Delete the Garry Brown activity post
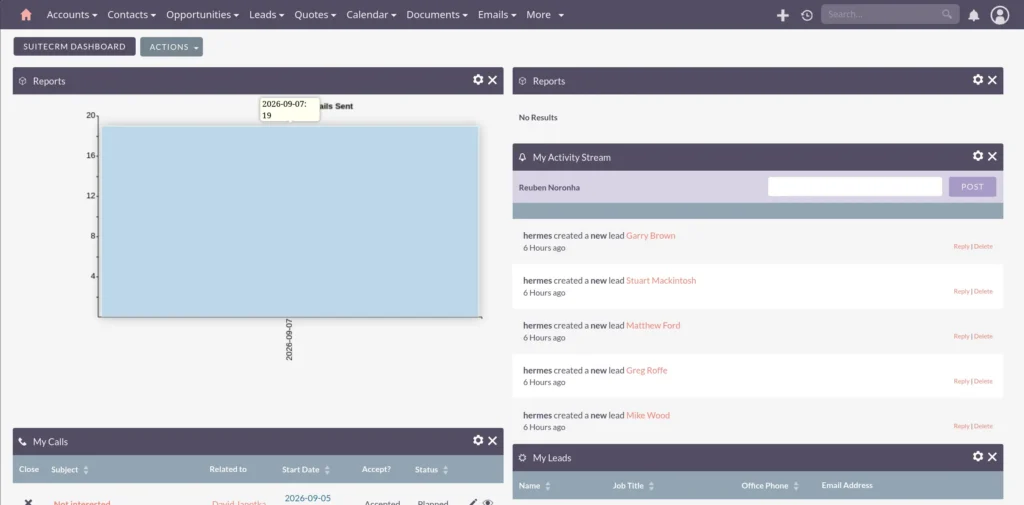The image size is (1024, 505). click(x=983, y=246)
